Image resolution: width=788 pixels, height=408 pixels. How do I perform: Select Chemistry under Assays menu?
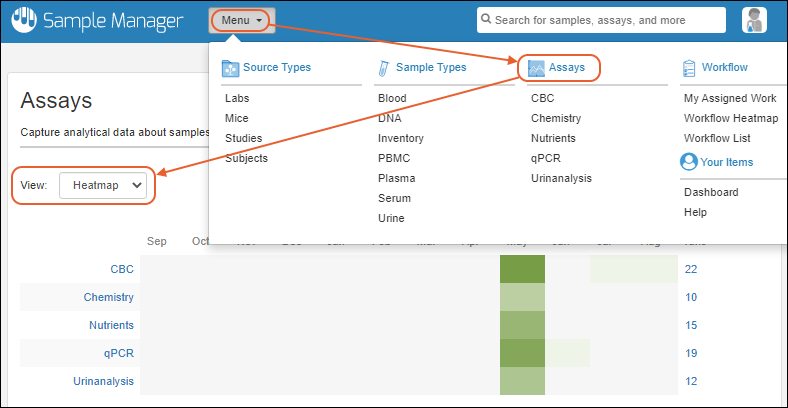tap(555, 118)
